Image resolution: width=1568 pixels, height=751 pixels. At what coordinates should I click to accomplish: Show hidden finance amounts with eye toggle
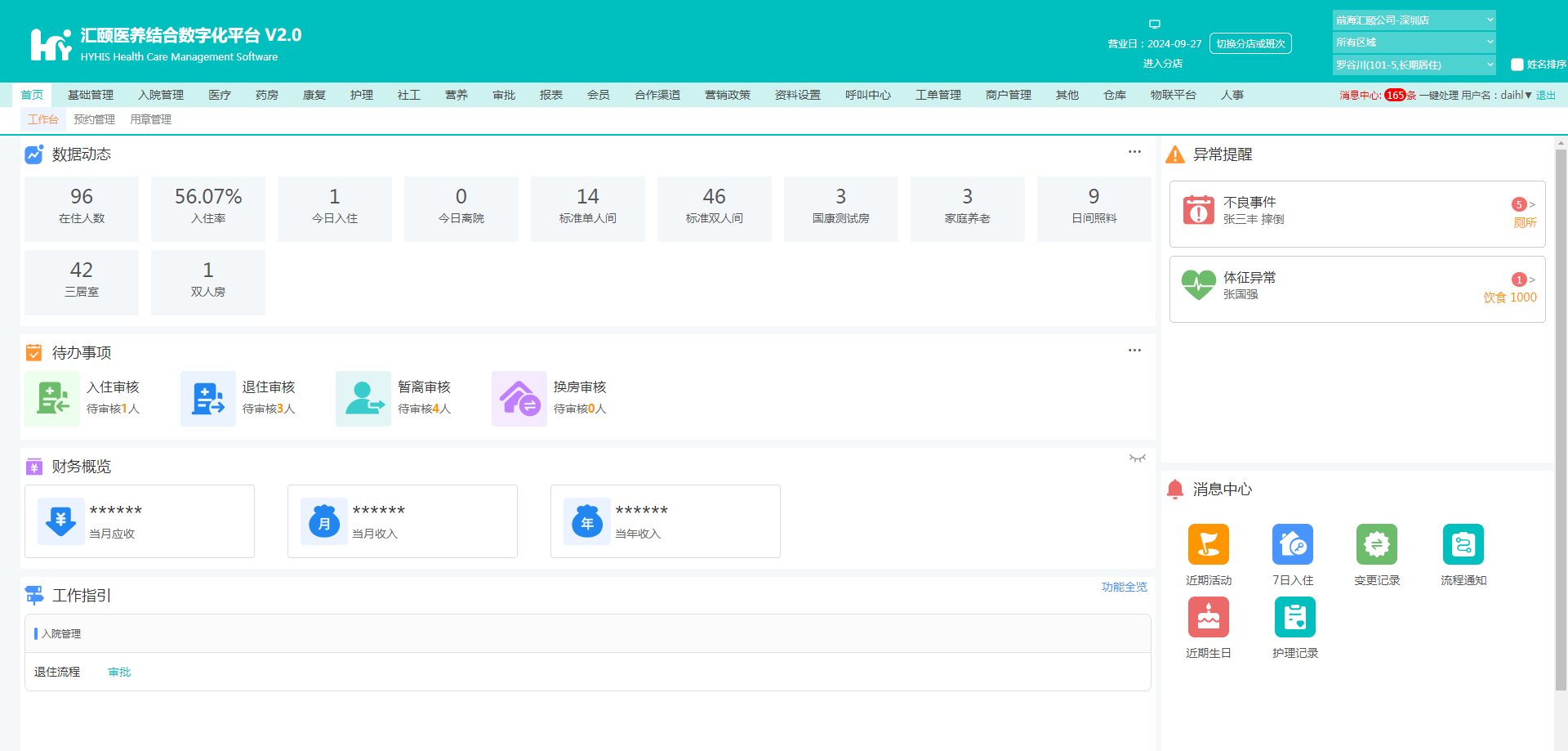(1137, 458)
